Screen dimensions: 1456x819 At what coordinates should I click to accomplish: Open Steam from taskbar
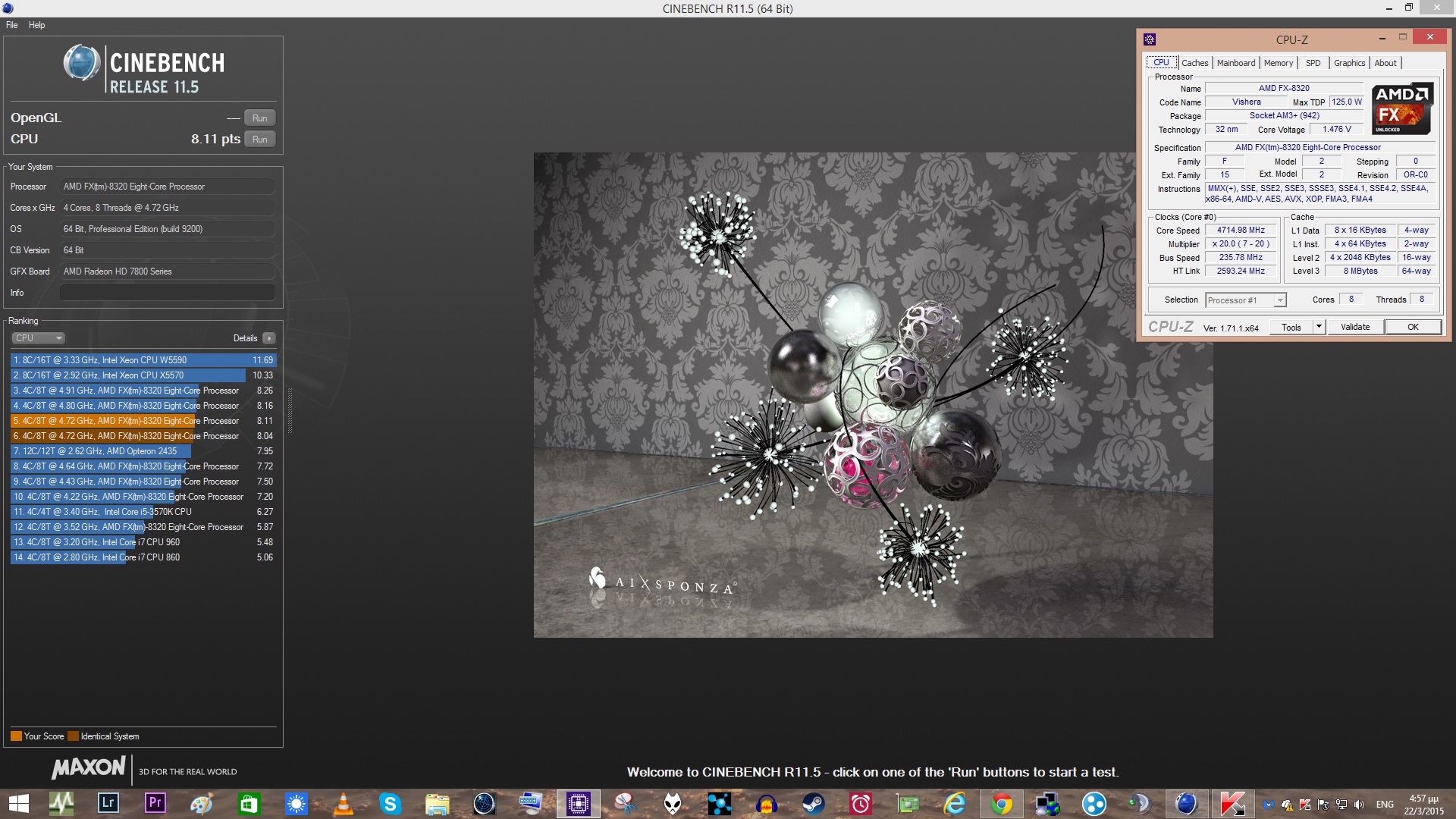click(x=814, y=804)
